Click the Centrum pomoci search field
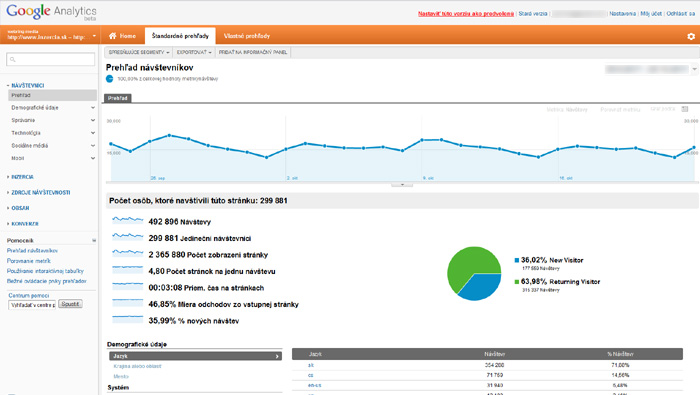700x395 pixels. (32, 305)
